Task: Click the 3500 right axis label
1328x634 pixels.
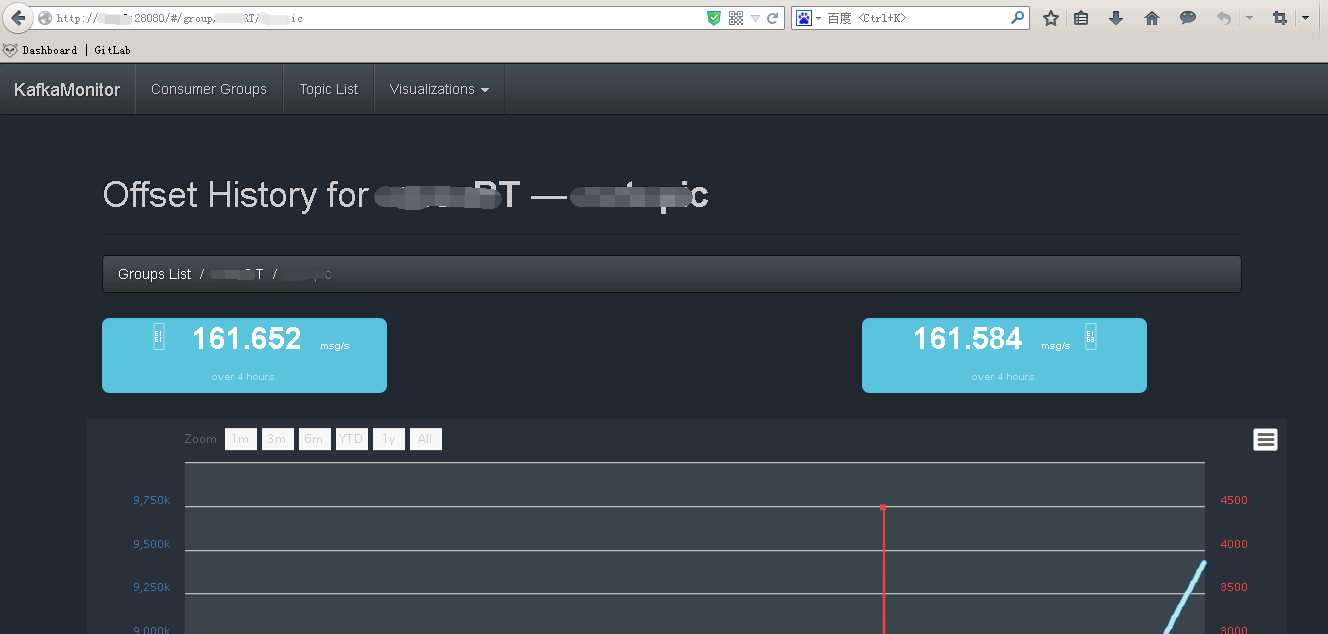Action: pos(1234,587)
